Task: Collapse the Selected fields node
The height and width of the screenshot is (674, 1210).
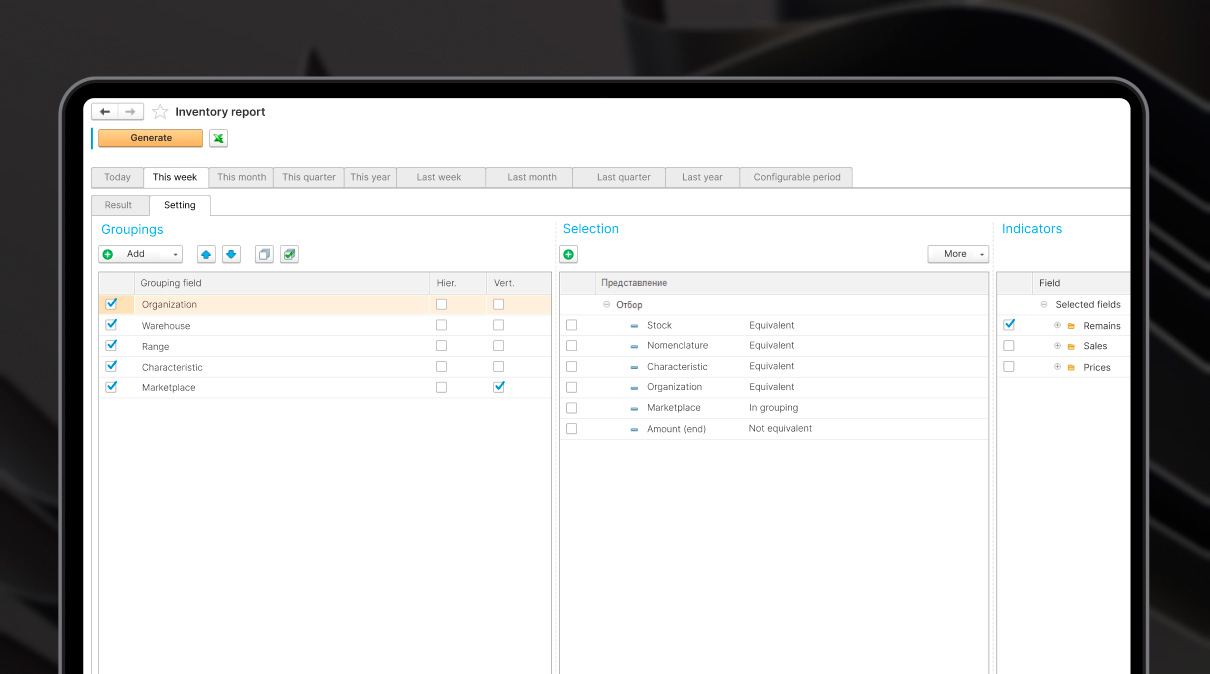Action: click(1044, 304)
